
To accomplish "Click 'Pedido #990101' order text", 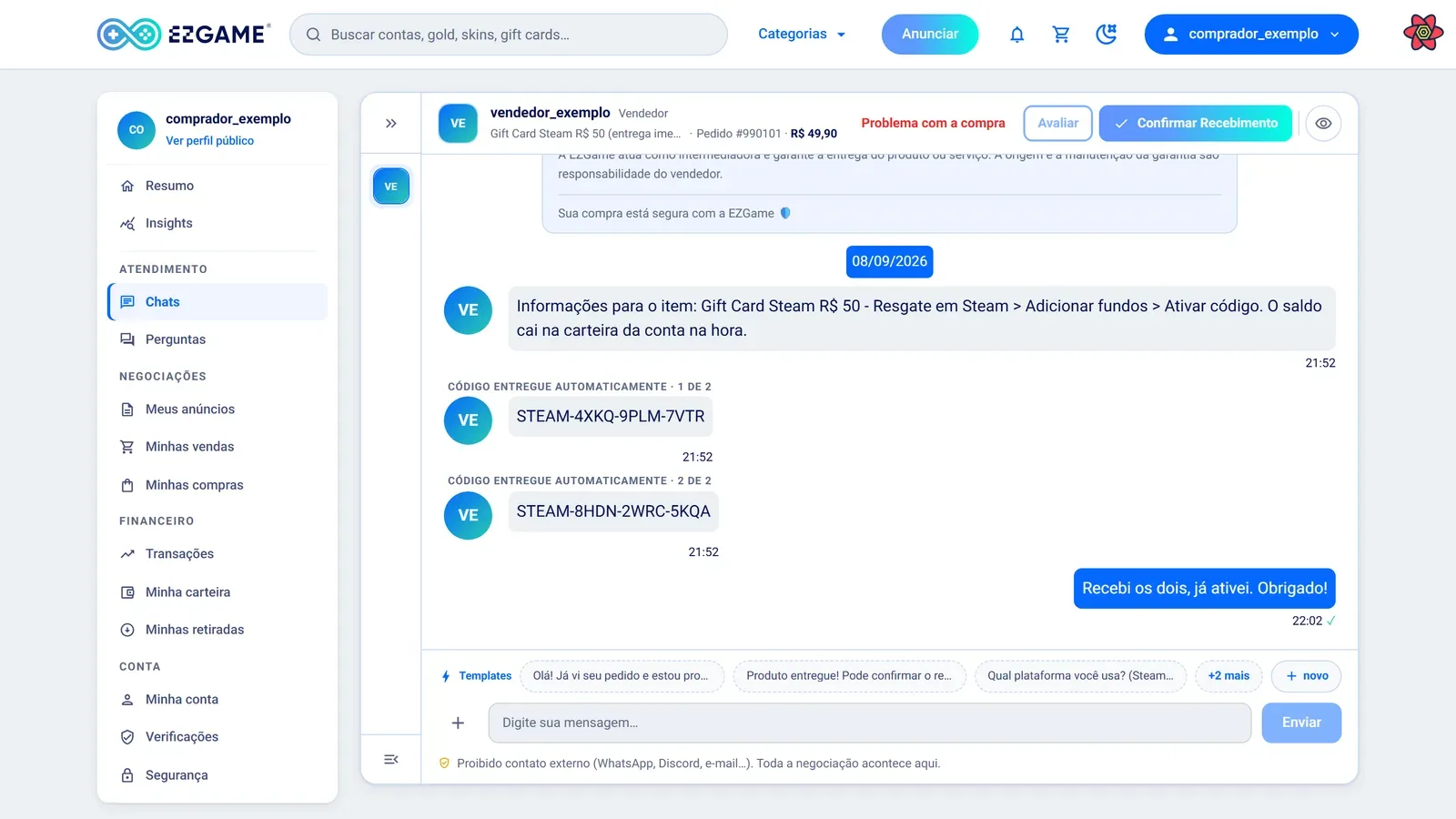I will click(x=738, y=134).
